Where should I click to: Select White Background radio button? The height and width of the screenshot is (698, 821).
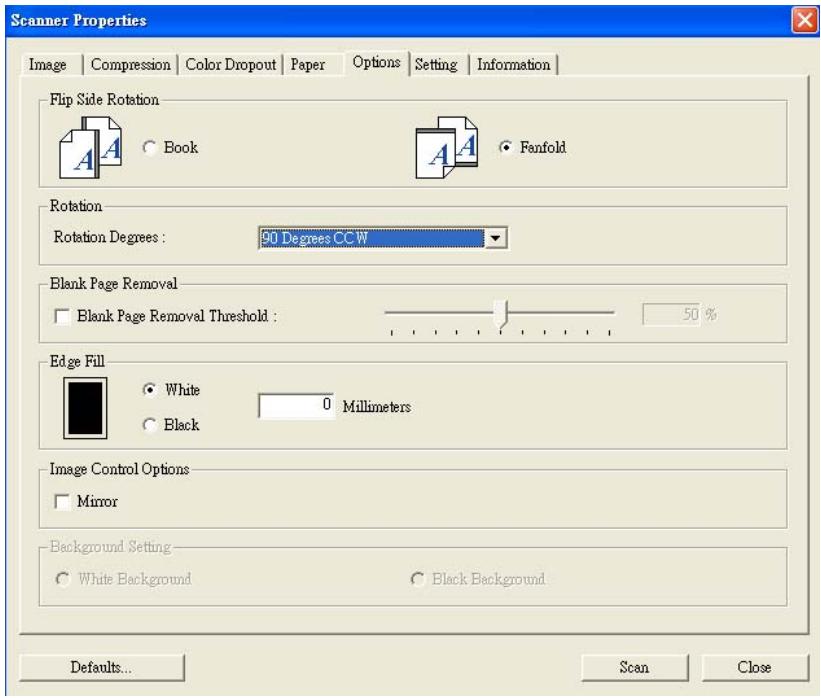pos(62,579)
